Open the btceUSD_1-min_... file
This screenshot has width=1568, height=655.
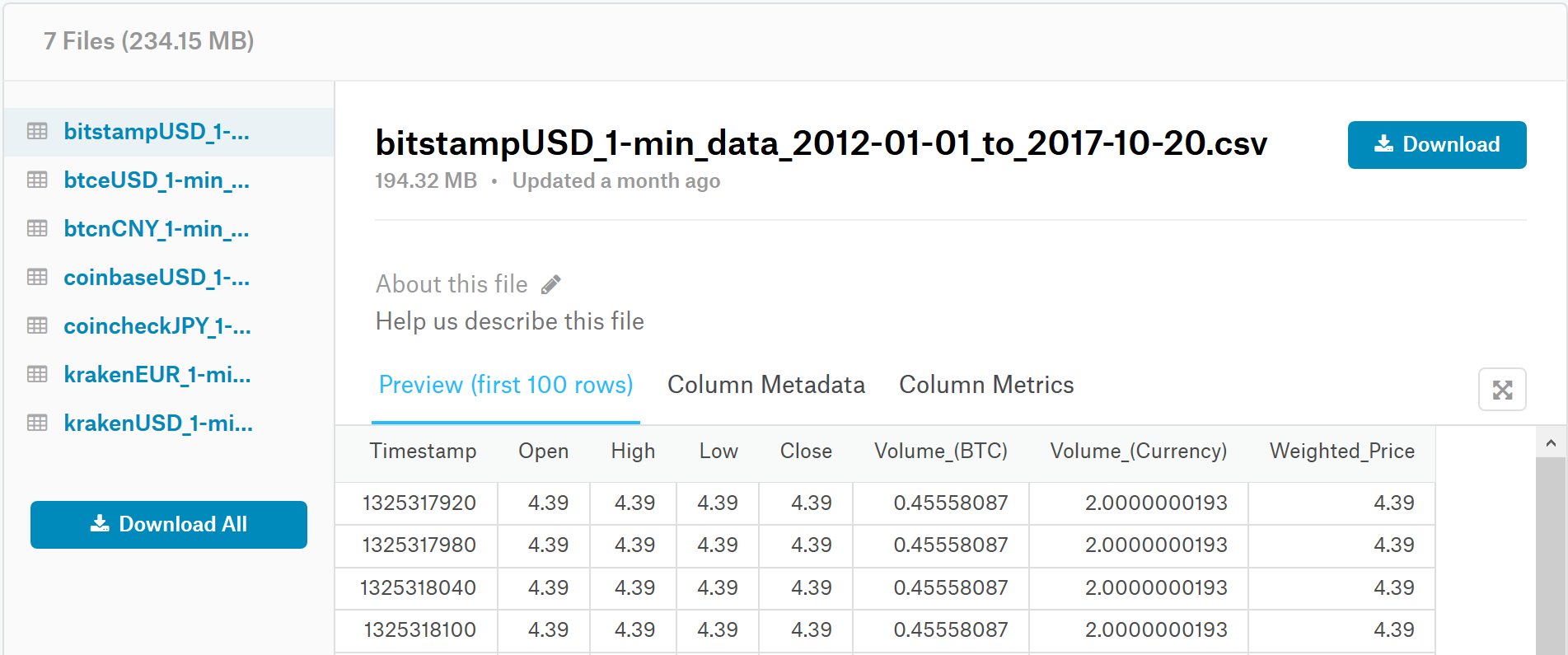coord(157,180)
